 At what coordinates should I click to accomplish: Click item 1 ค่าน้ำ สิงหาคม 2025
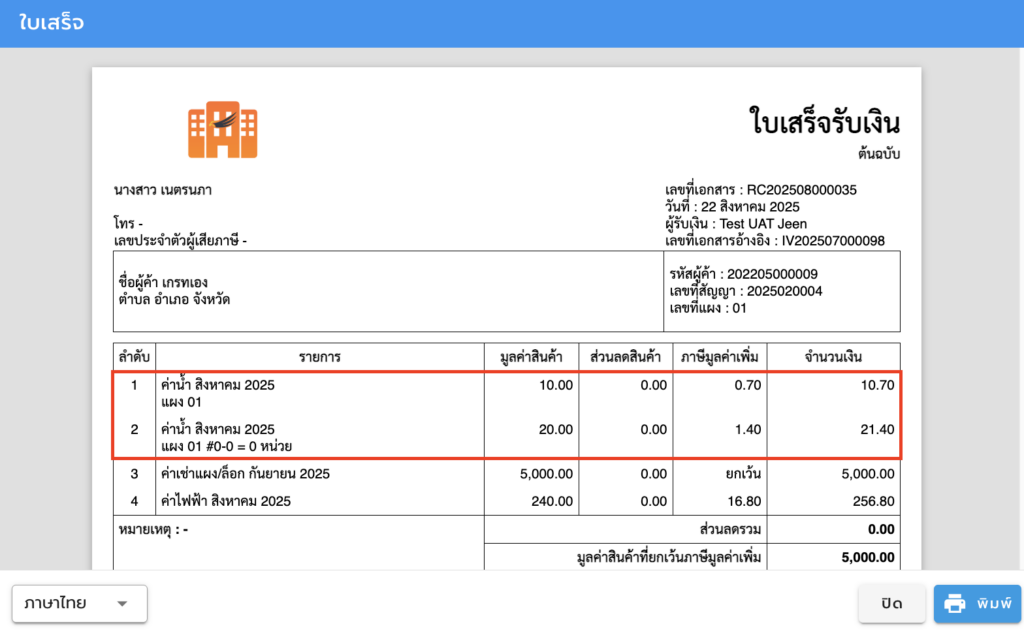coord(218,385)
